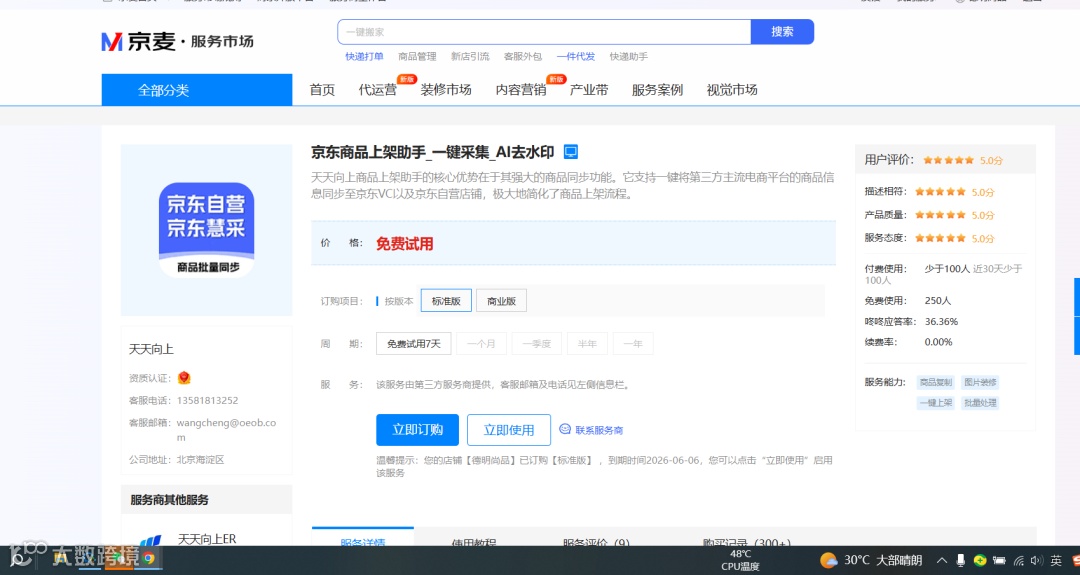
Task: Click the 批量处理 capability tag
Action: click(x=980, y=403)
